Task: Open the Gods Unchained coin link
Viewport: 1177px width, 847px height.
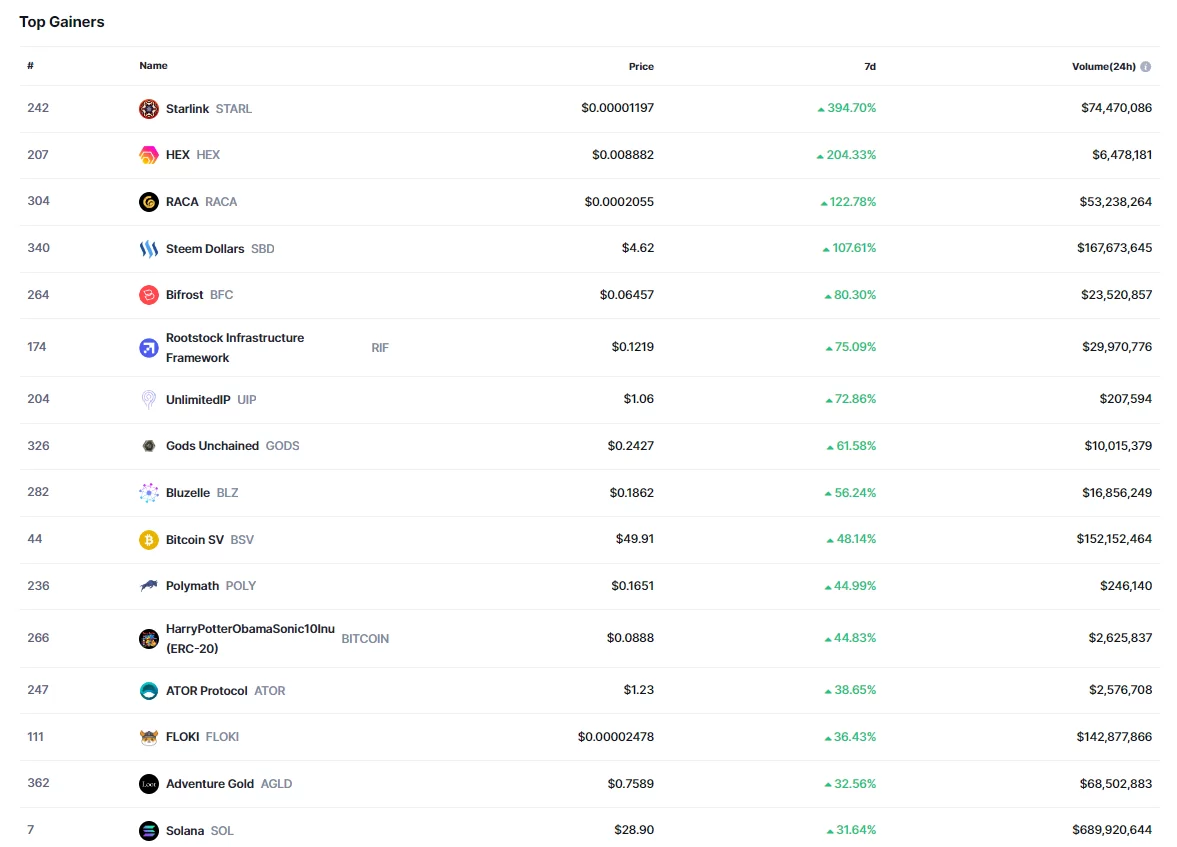Action: point(212,446)
